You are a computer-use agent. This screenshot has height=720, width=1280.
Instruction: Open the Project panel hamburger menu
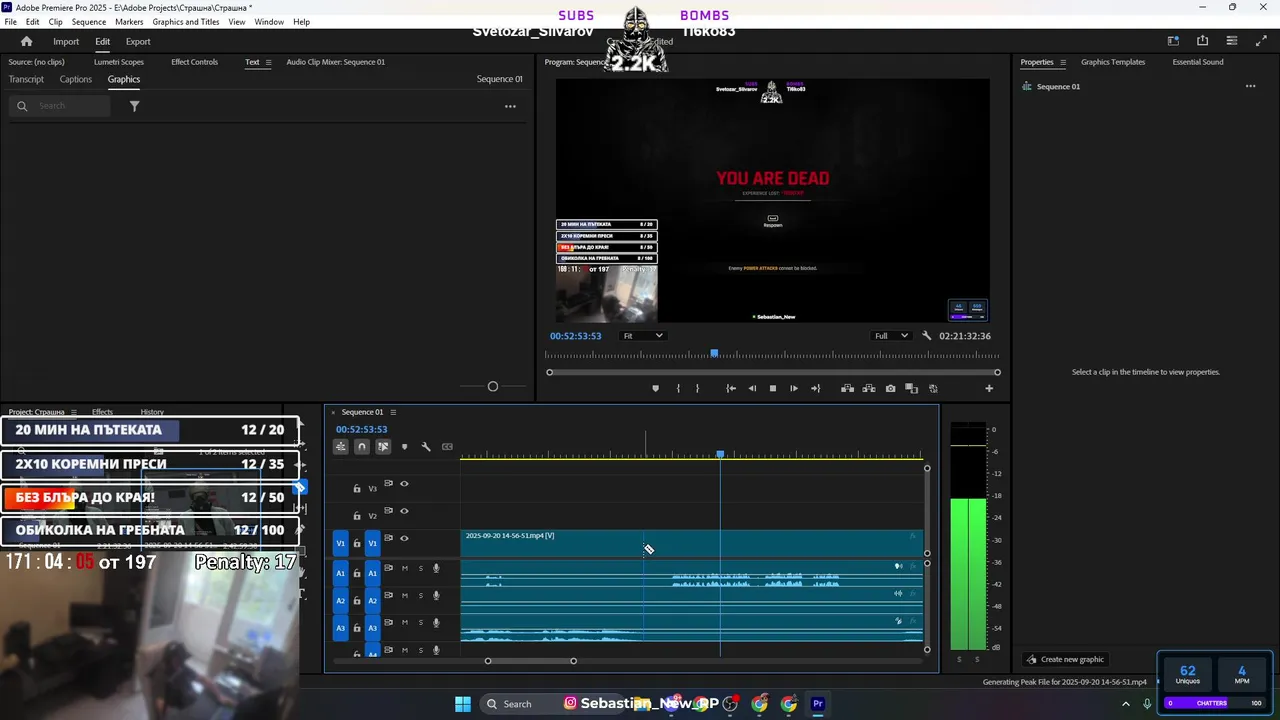tap(73, 412)
